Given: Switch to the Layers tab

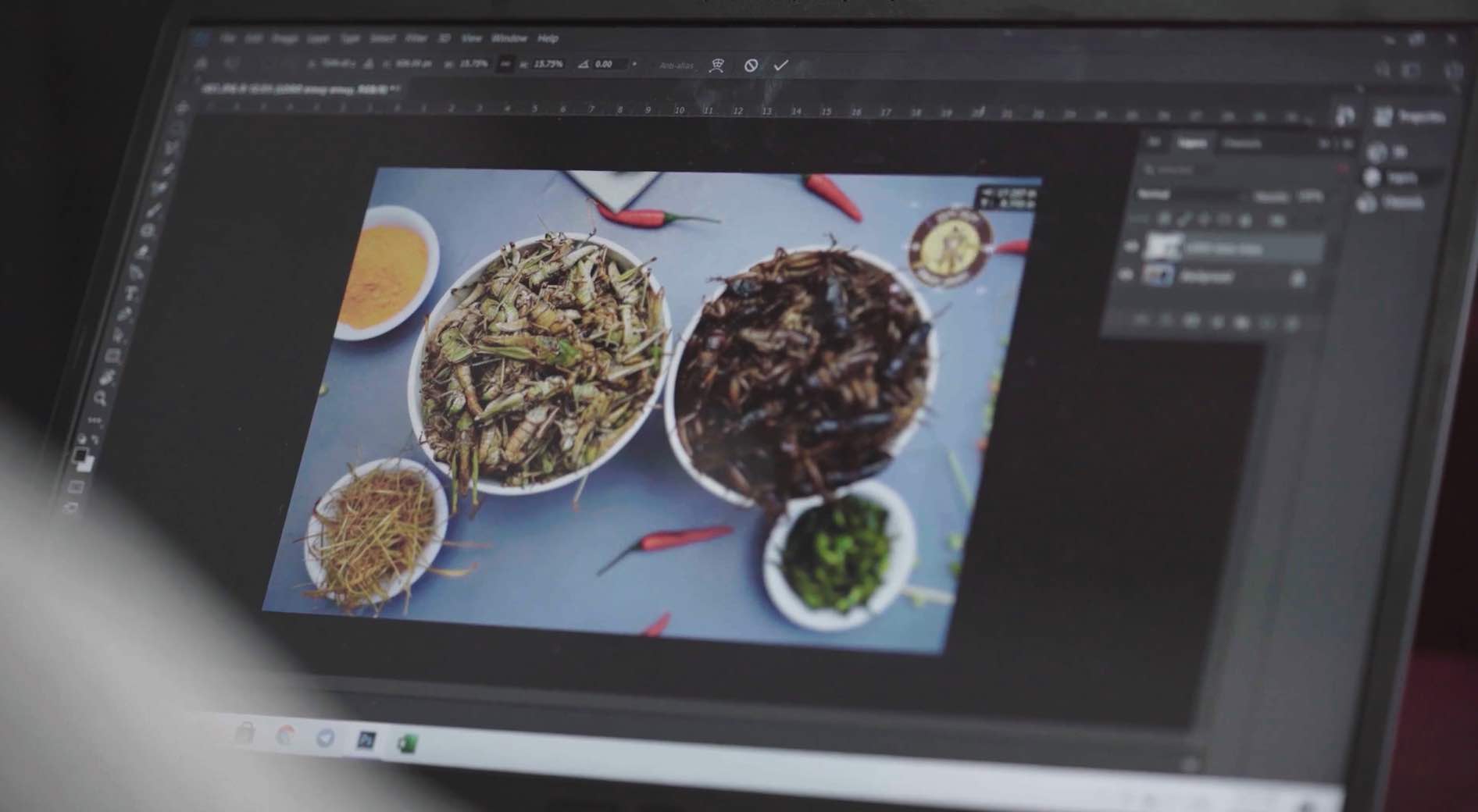Looking at the screenshot, I should (x=1192, y=143).
